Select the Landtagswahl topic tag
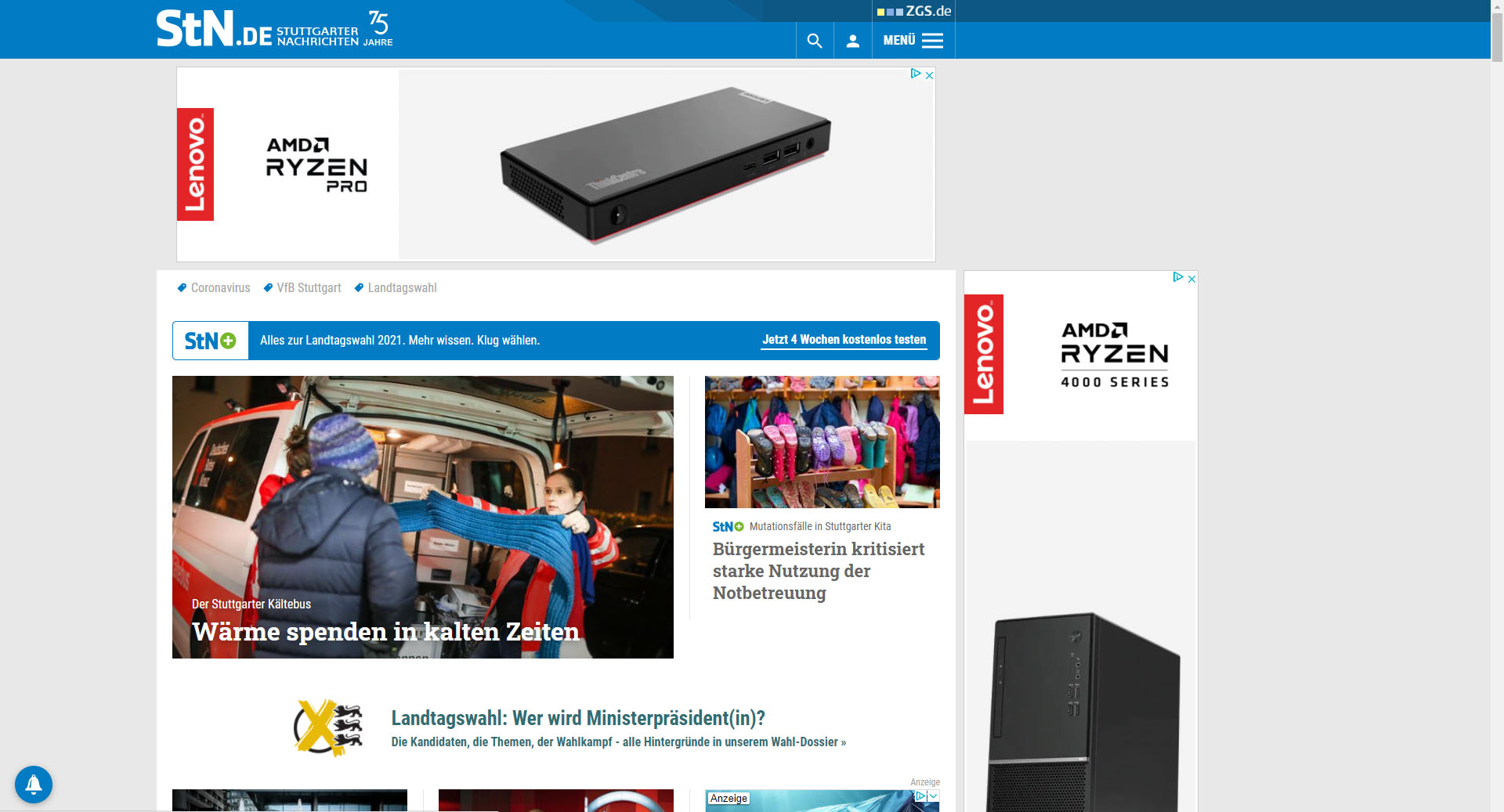 [402, 287]
